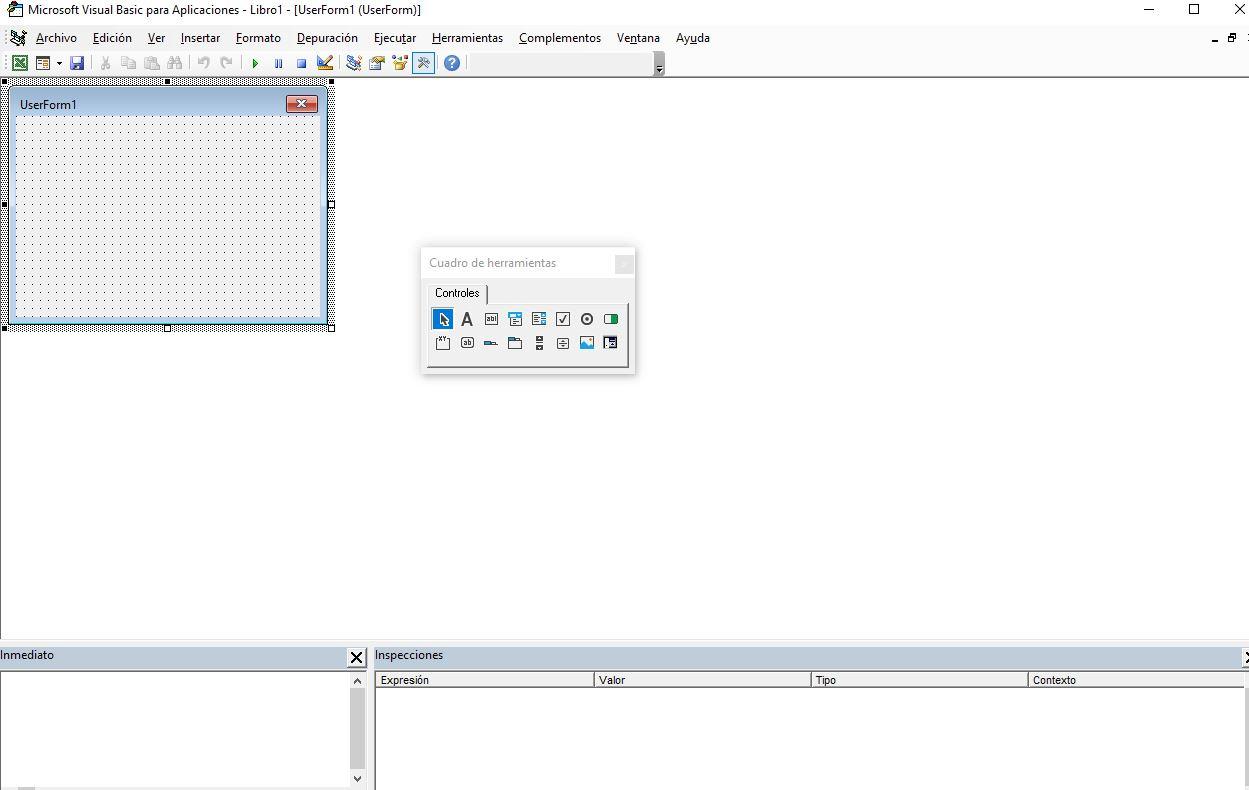Select the Label control from the toolbox

pyautogui.click(x=467, y=318)
